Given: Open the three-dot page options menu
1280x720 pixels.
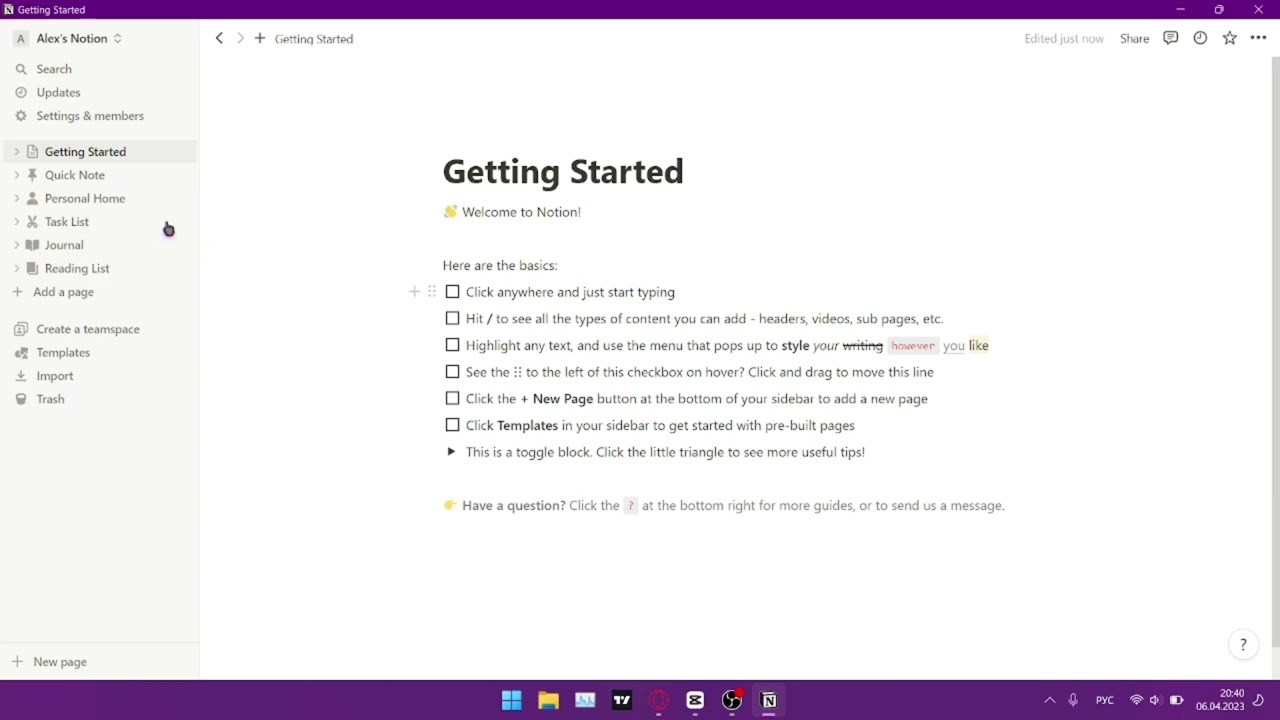Looking at the screenshot, I should click(x=1259, y=38).
